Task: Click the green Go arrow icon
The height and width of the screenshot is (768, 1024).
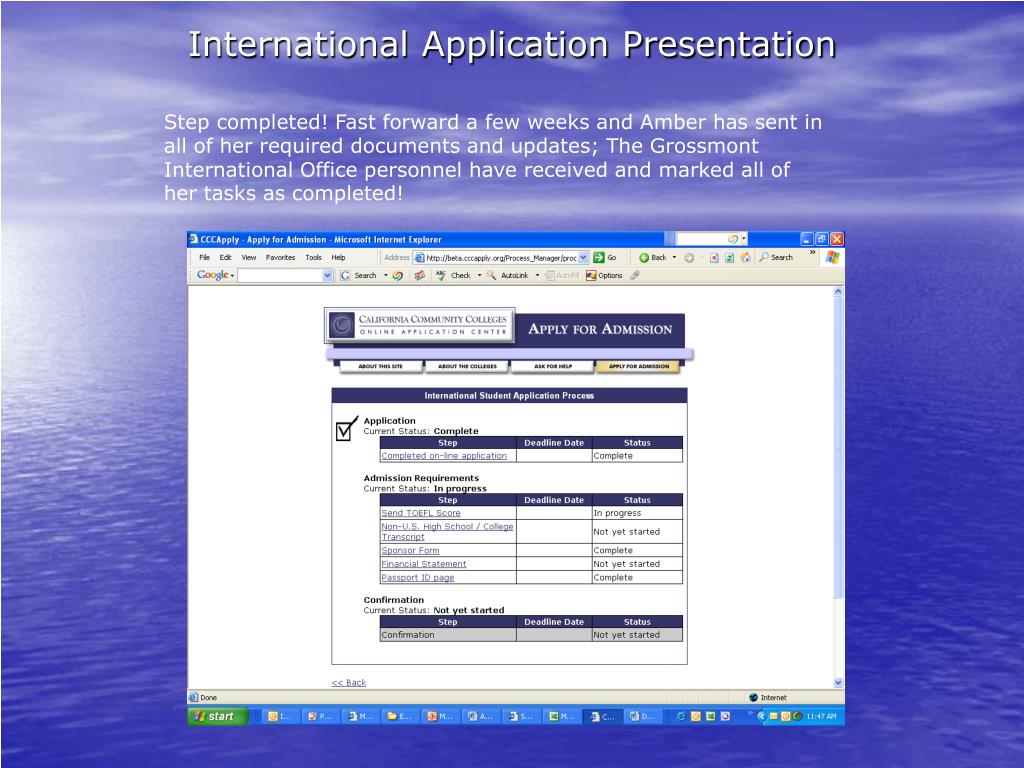Action: click(x=599, y=258)
